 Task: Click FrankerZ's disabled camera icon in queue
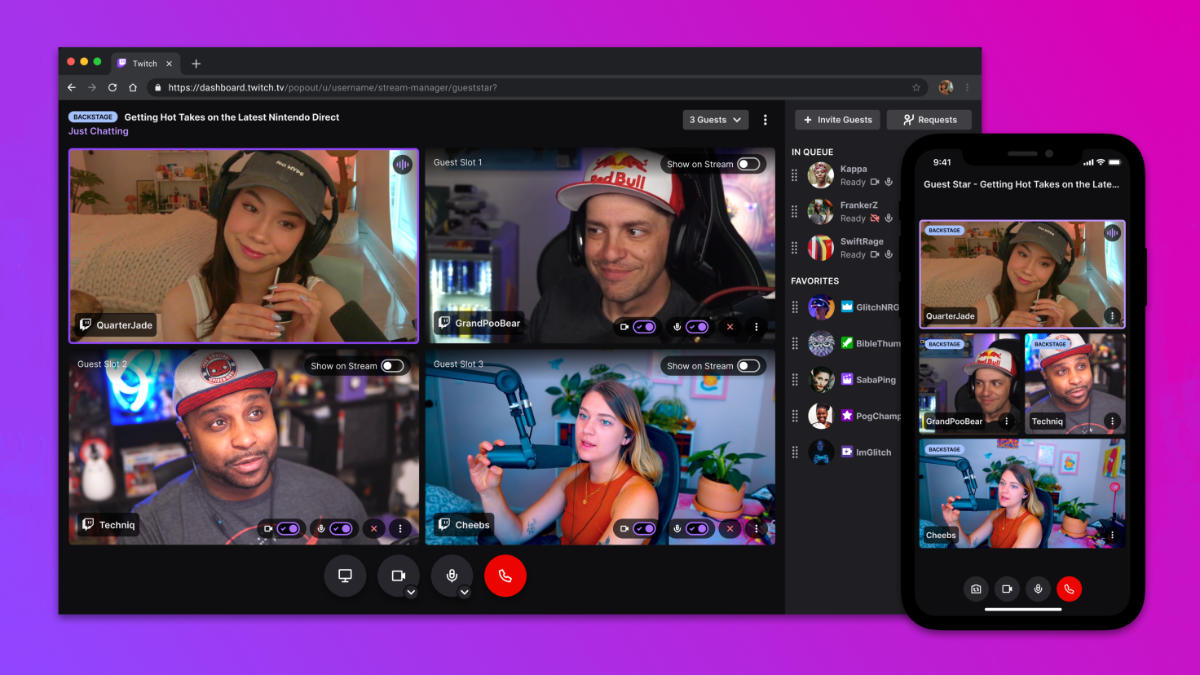point(875,218)
